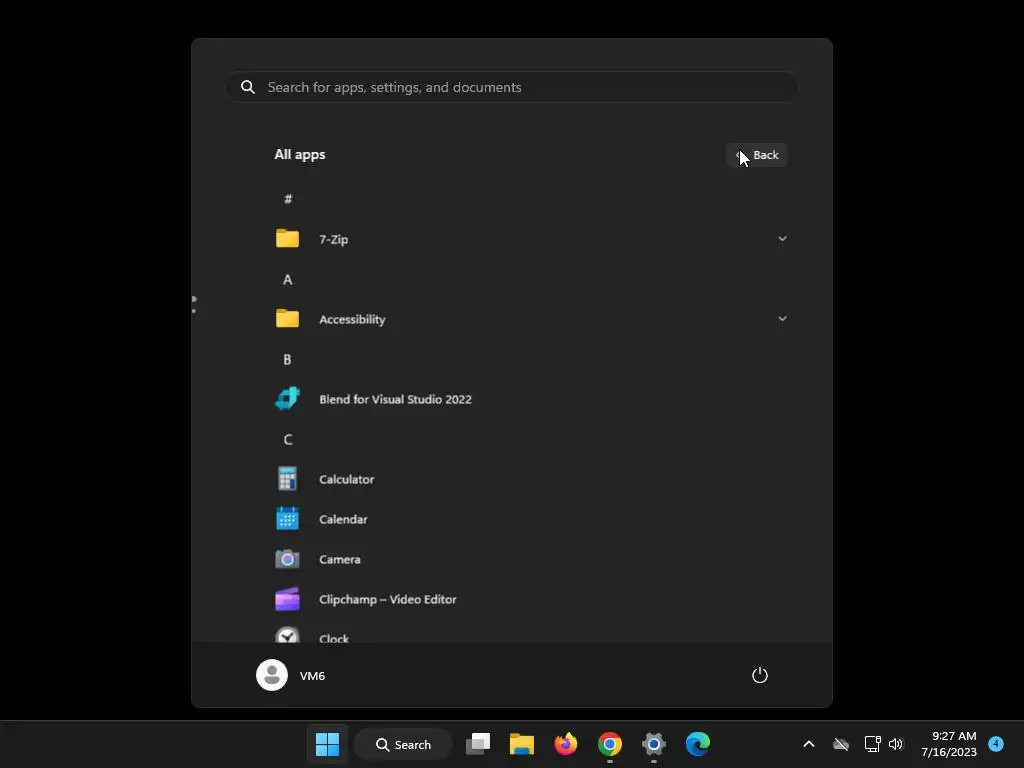This screenshot has width=1024, height=768.
Task: Select the Calendar text label
Action: coord(344,519)
